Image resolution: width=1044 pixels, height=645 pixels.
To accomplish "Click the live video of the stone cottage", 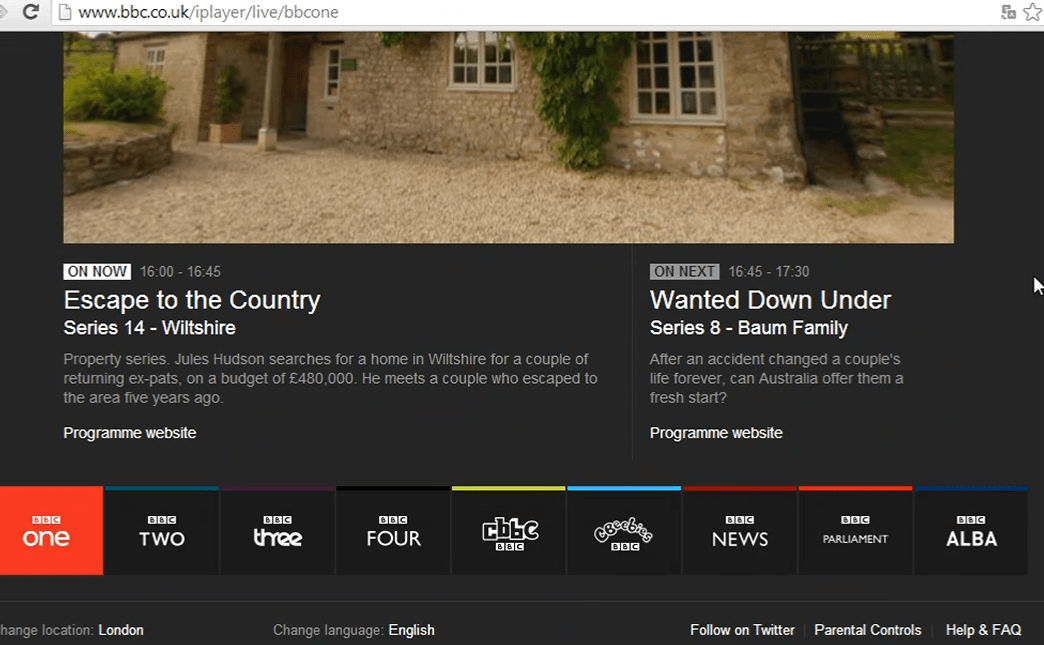I will coord(509,137).
